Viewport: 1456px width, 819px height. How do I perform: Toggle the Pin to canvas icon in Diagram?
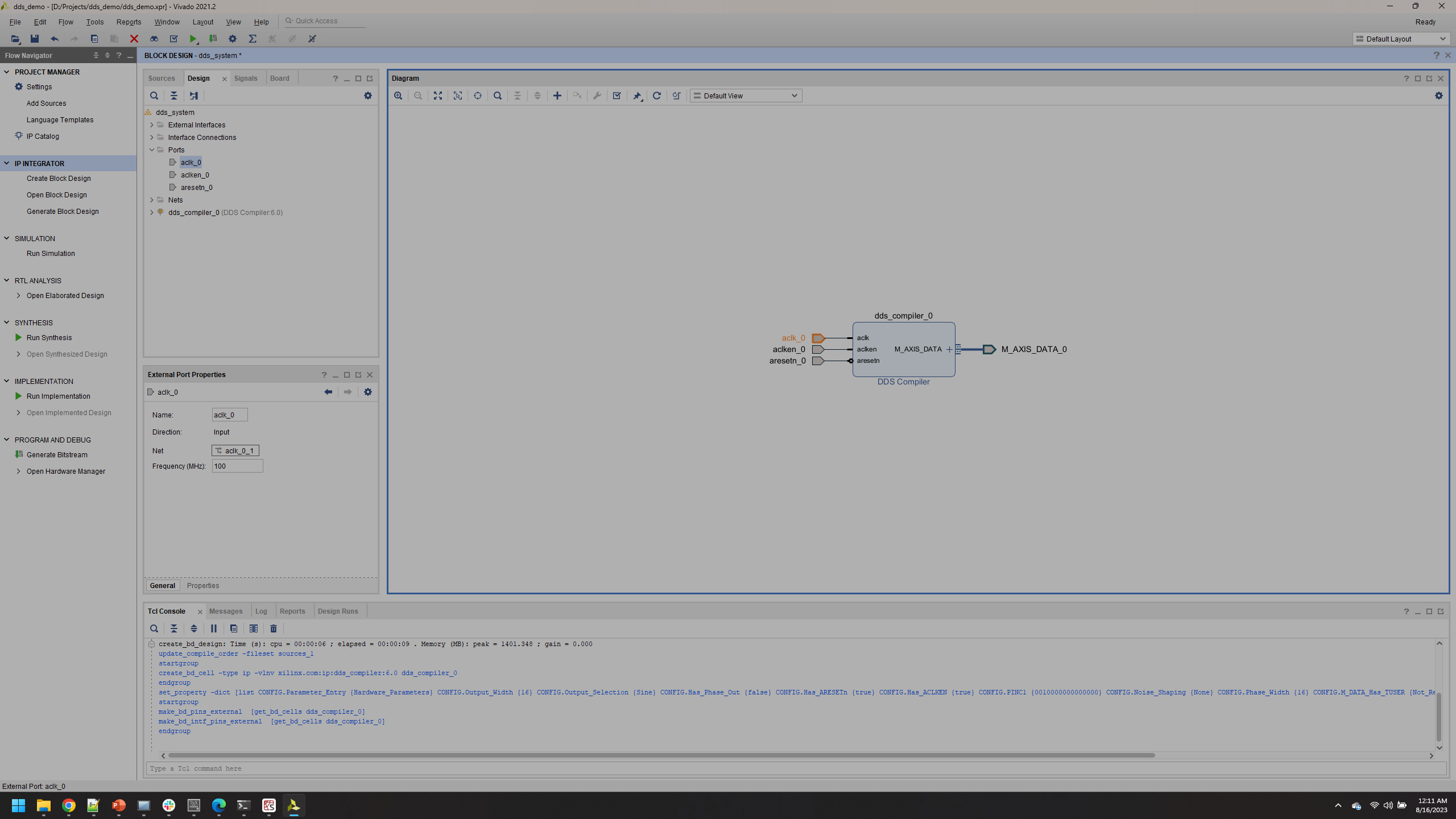[x=637, y=96]
